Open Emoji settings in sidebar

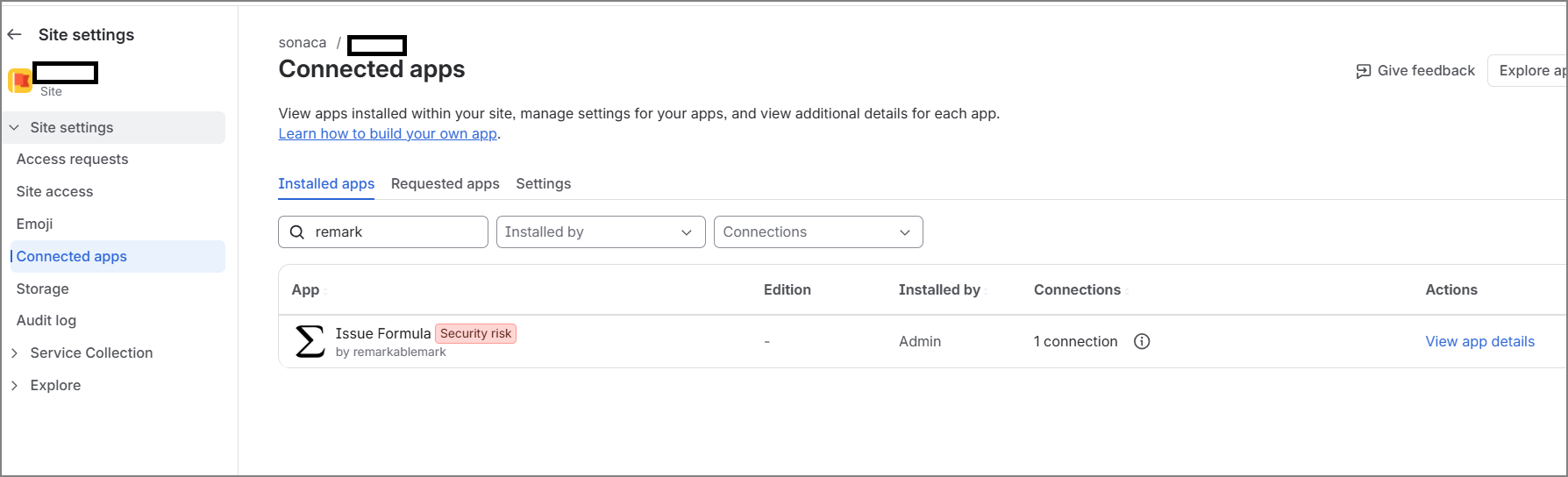click(34, 224)
